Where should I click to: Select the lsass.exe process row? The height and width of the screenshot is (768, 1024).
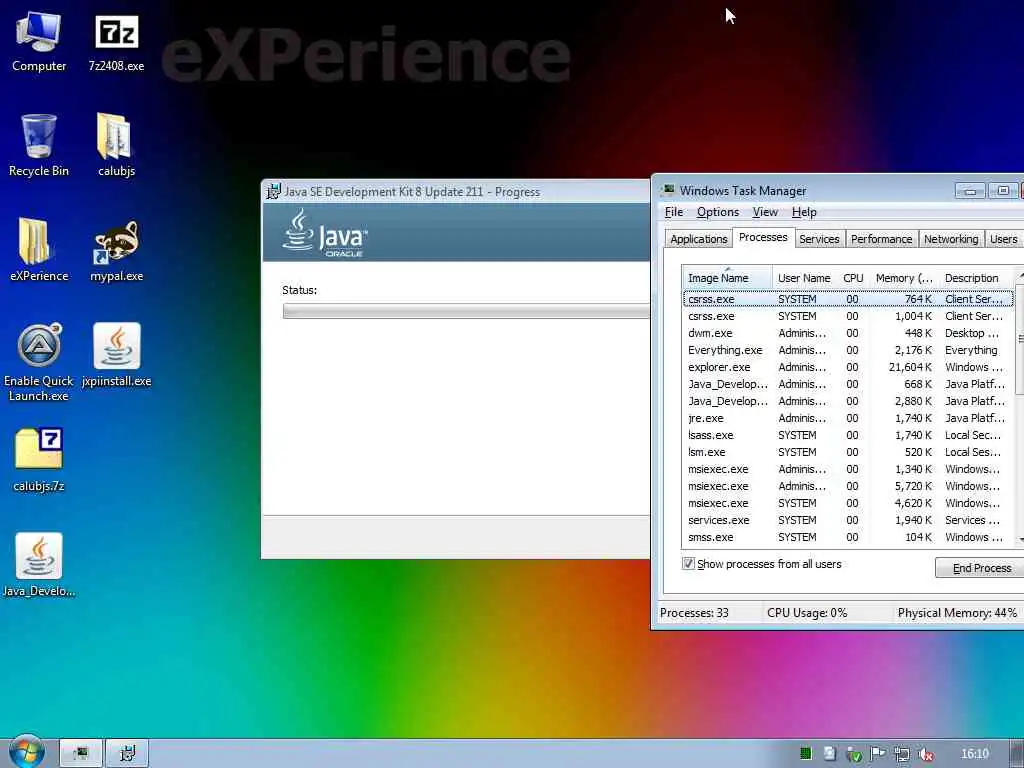click(x=848, y=435)
